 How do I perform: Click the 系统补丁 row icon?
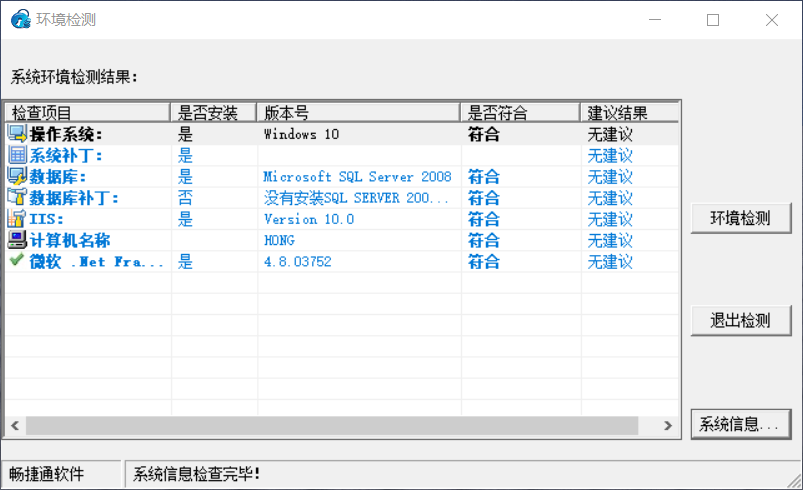click(17, 155)
